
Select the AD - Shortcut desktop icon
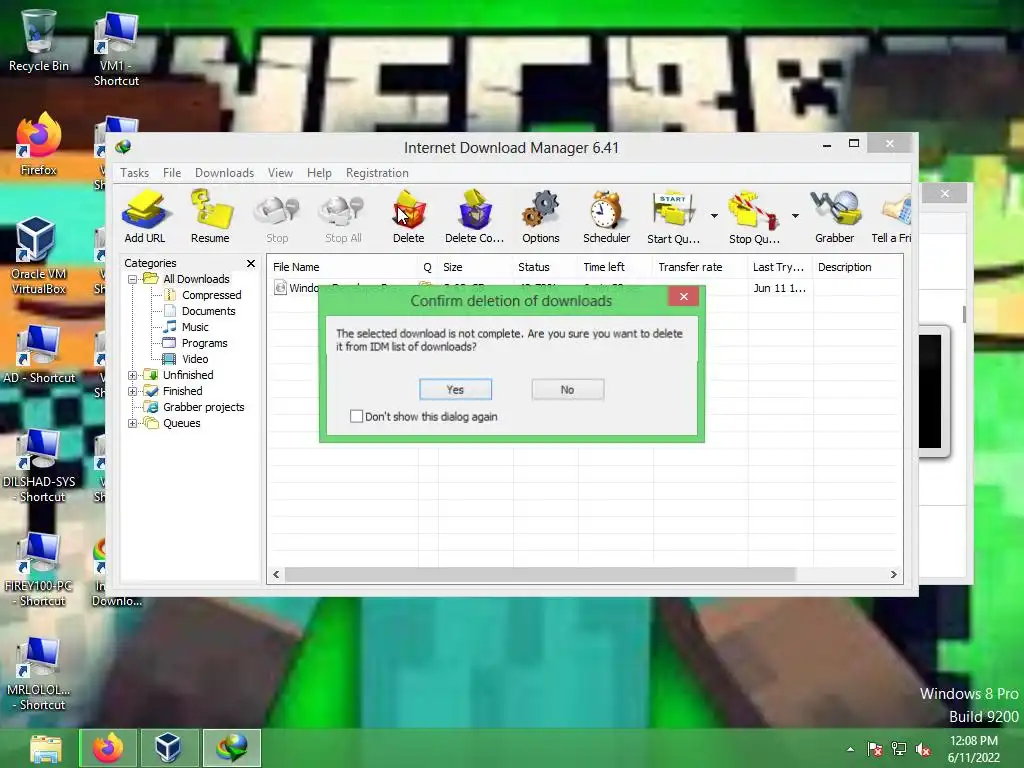[39, 354]
